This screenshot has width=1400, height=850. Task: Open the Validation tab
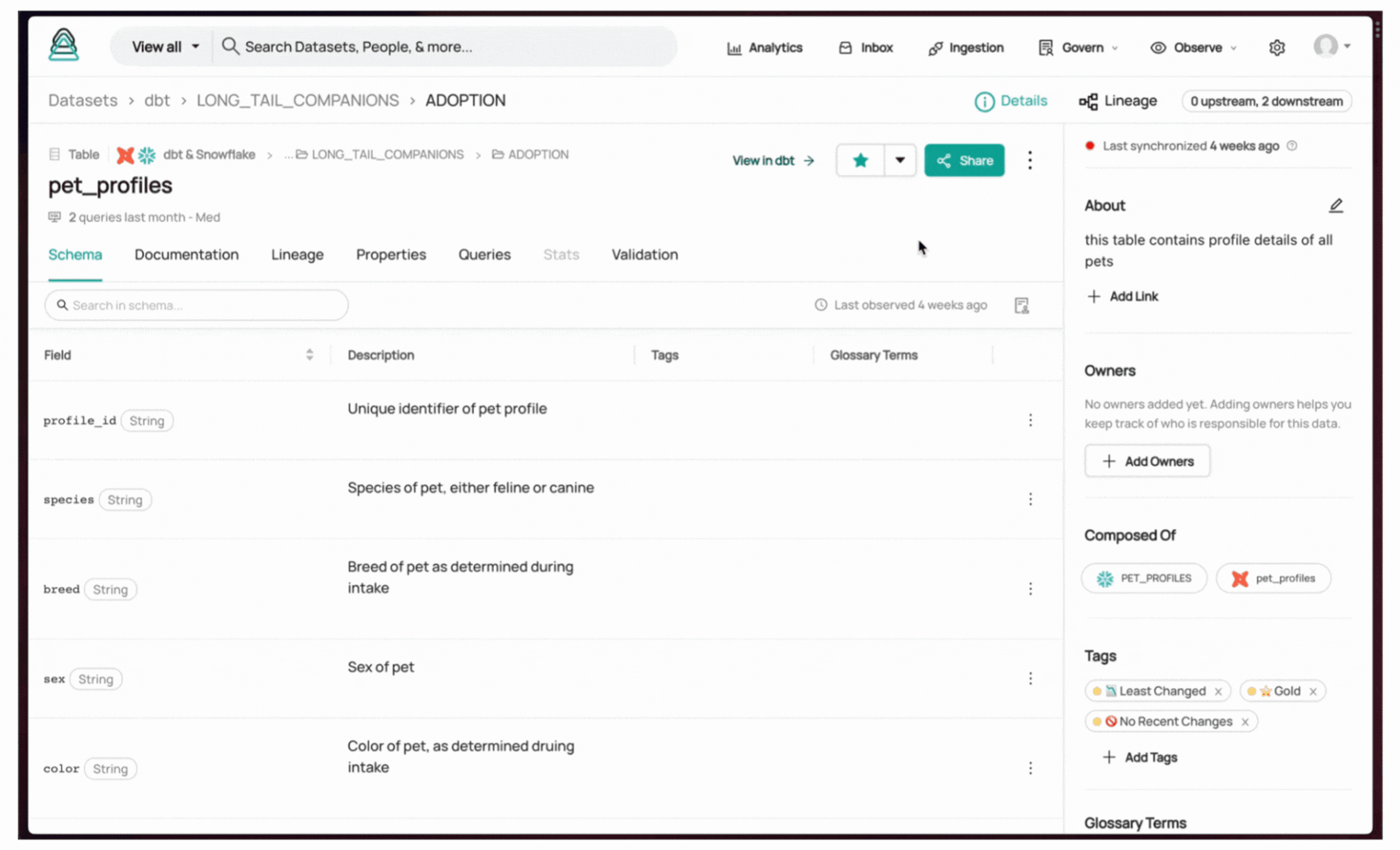[x=644, y=254]
